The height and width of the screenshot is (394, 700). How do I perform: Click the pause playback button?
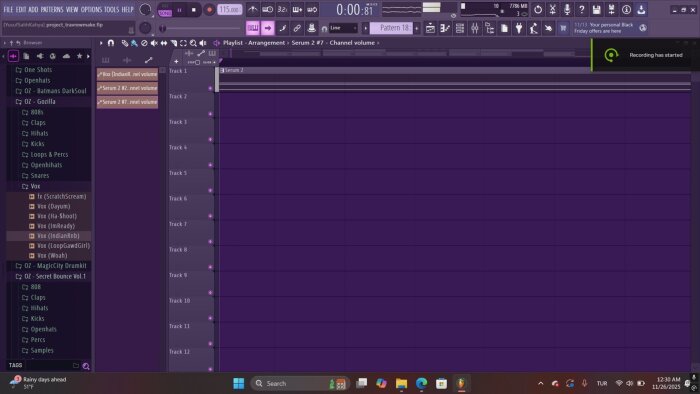179,10
